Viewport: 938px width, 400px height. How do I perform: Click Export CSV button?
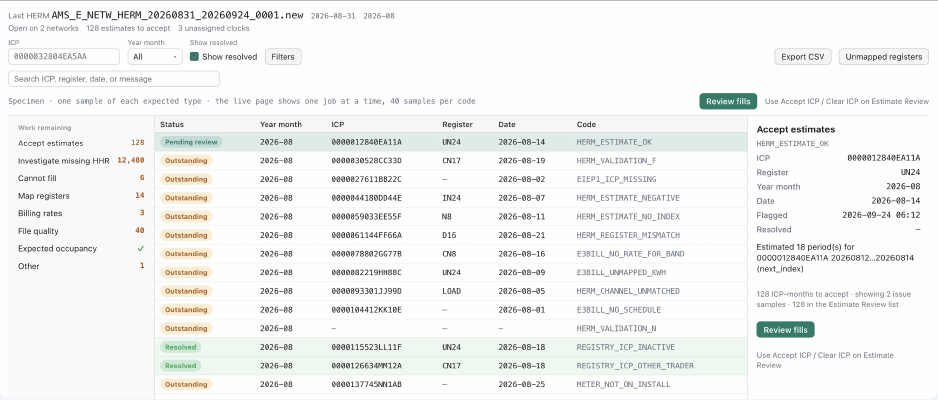803,57
